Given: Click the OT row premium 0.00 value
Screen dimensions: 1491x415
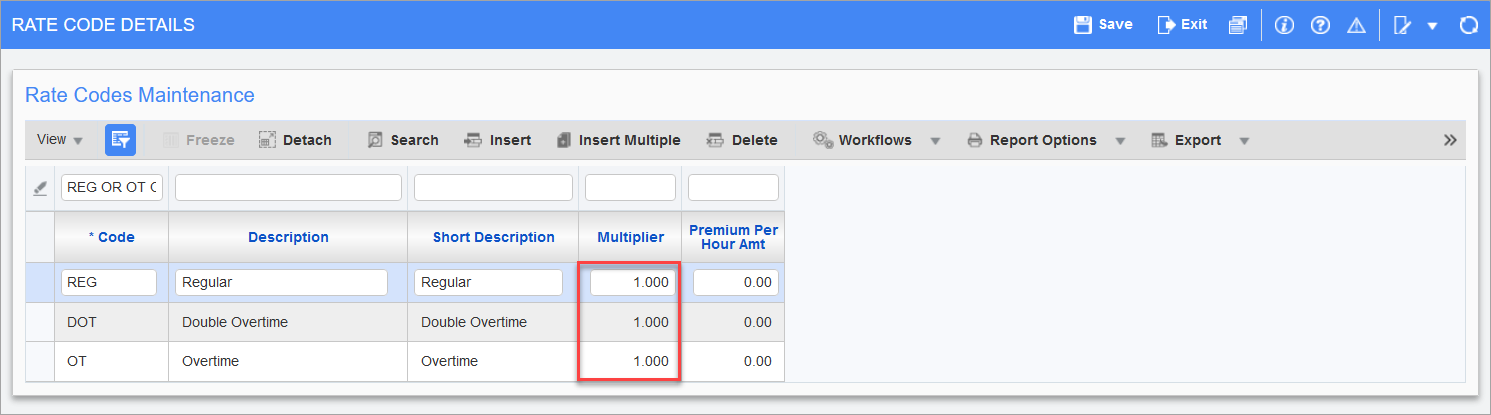Looking at the screenshot, I should [x=757, y=361].
